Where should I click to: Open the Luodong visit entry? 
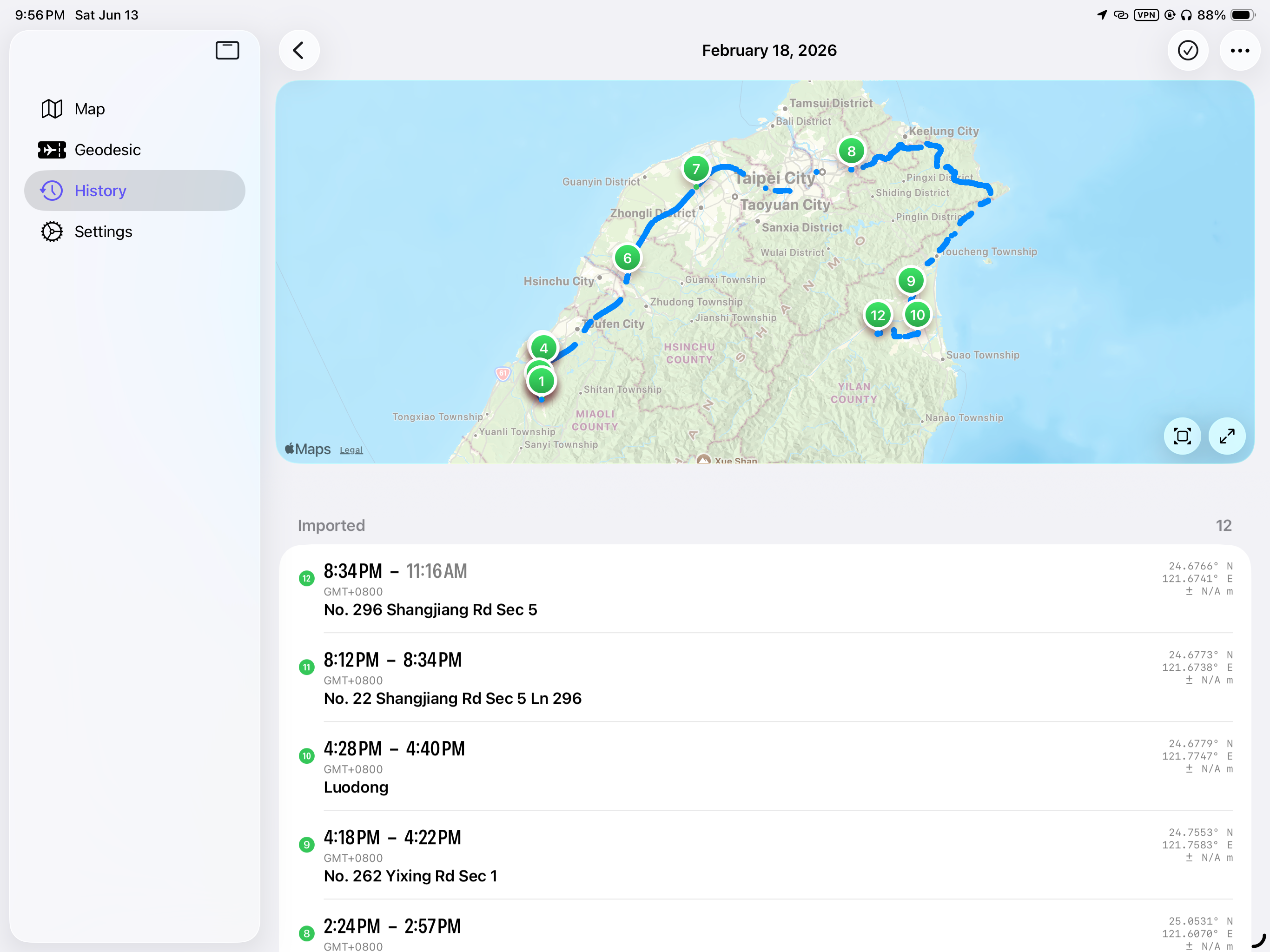(765, 767)
